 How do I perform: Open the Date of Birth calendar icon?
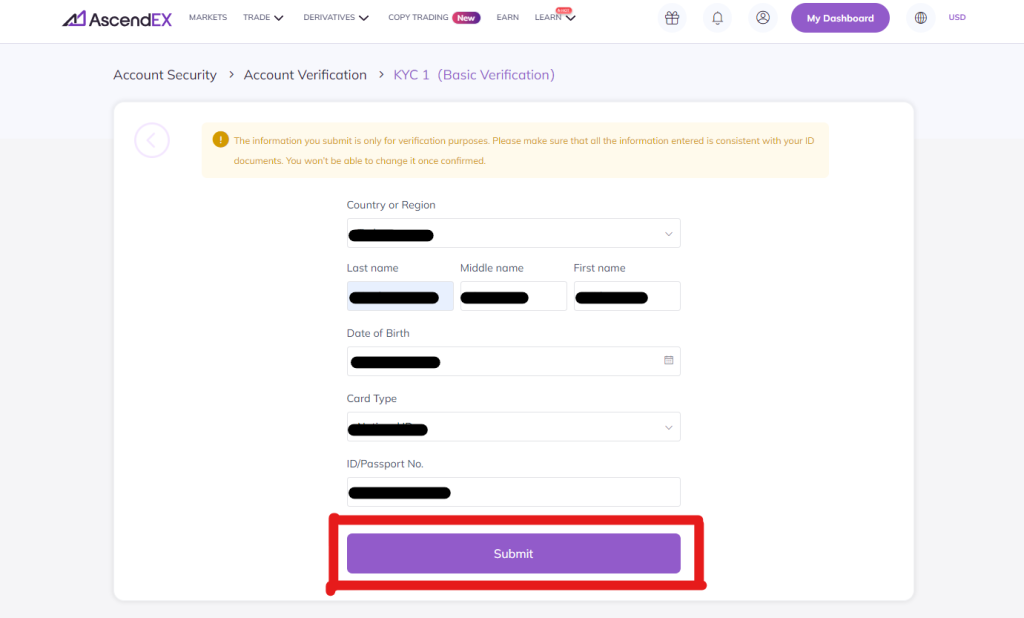click(x=668, y=360)
